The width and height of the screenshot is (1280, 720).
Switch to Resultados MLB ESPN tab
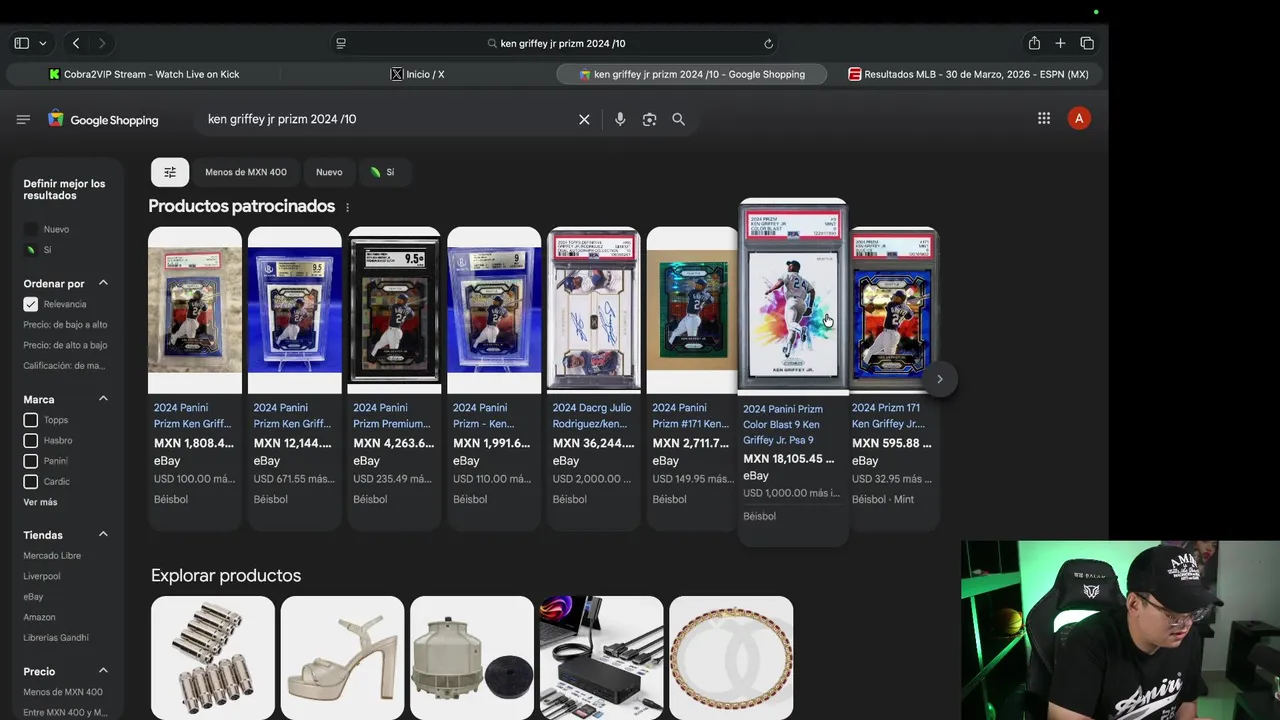point(968,74)
